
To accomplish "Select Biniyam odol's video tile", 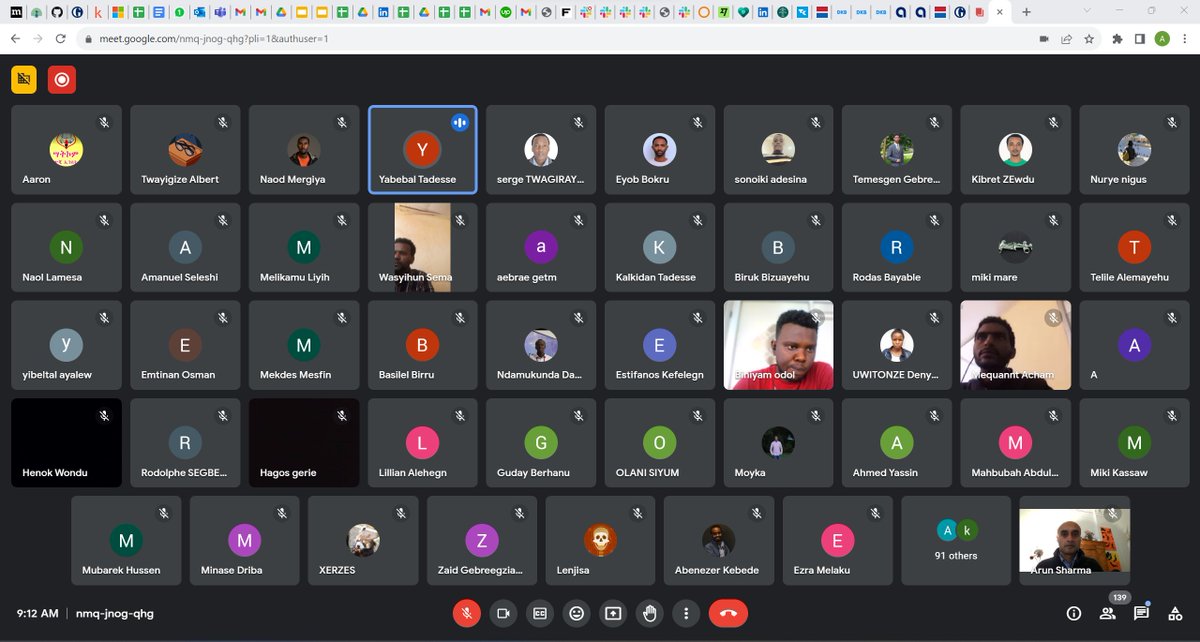I will click(778, 345).
